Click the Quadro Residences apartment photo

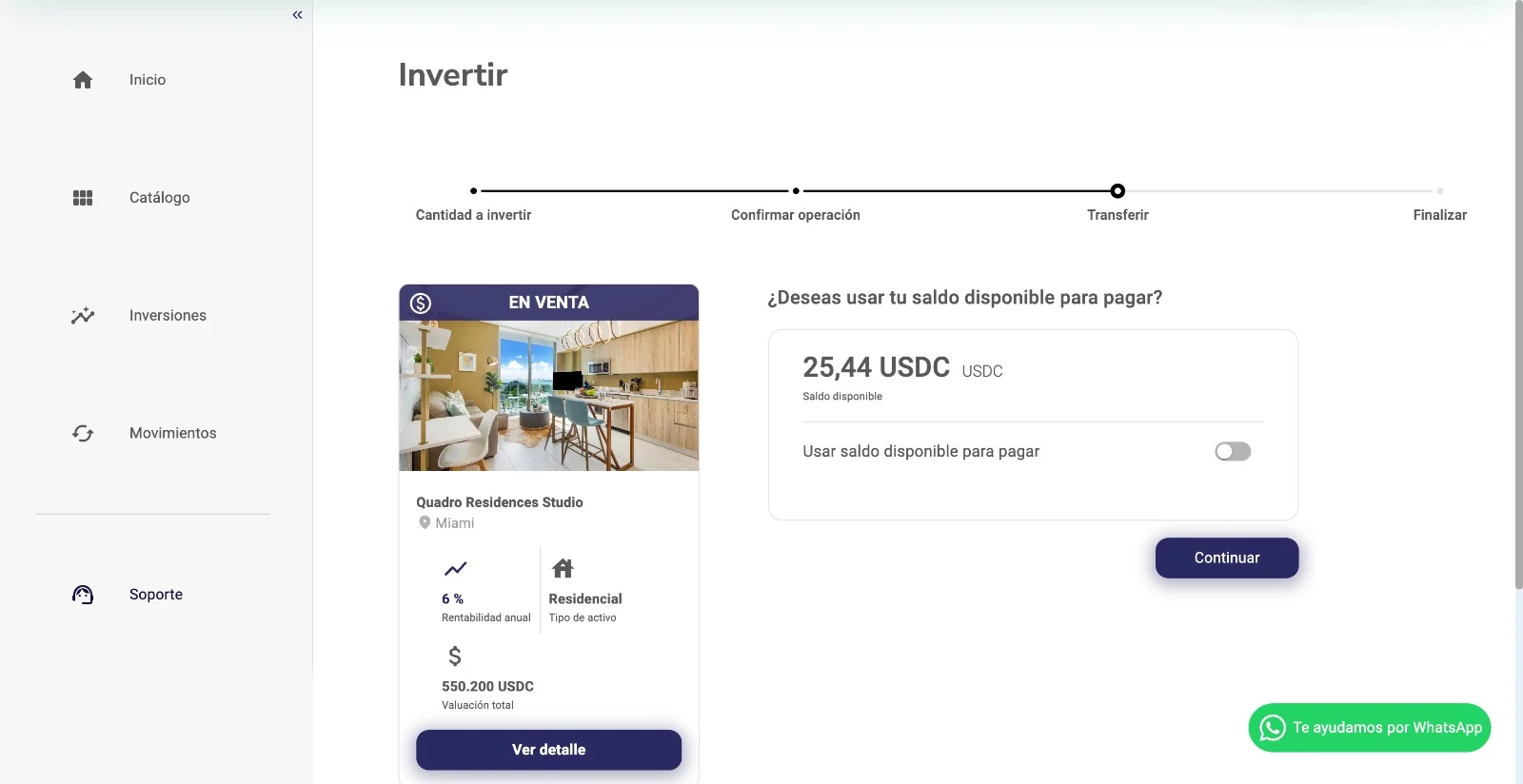[x=548, y=395]
